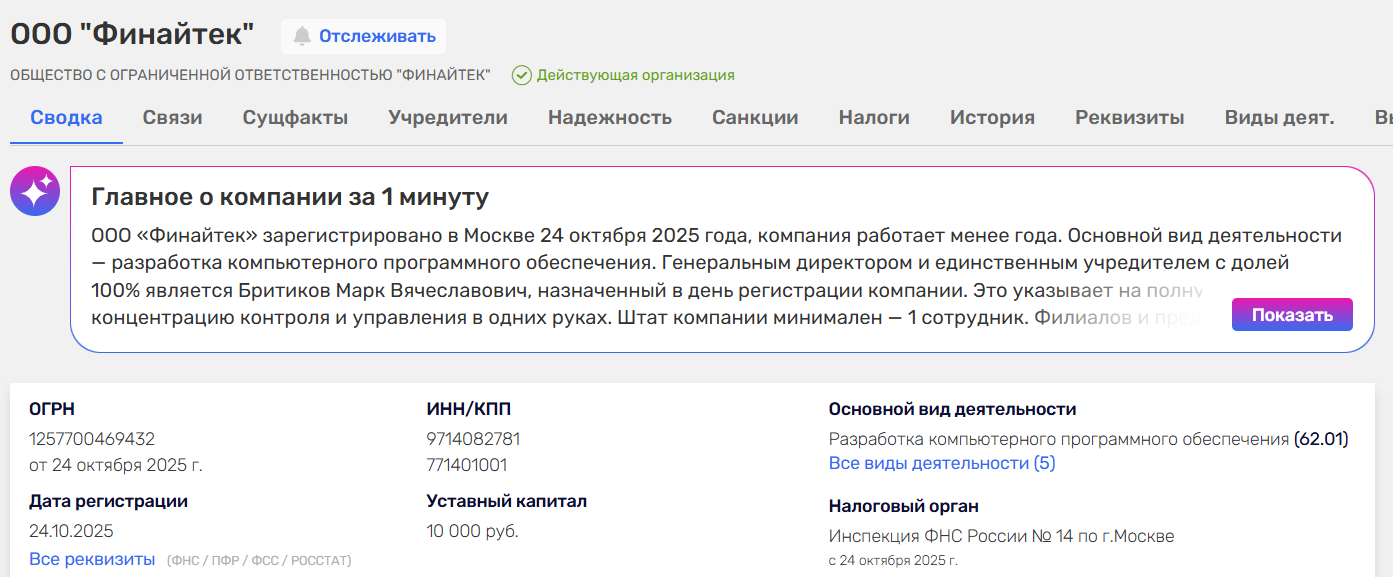This screenshot has width=1393, height=577.
Task: Click the Налоговый орган label
Action: coord(904,506)
